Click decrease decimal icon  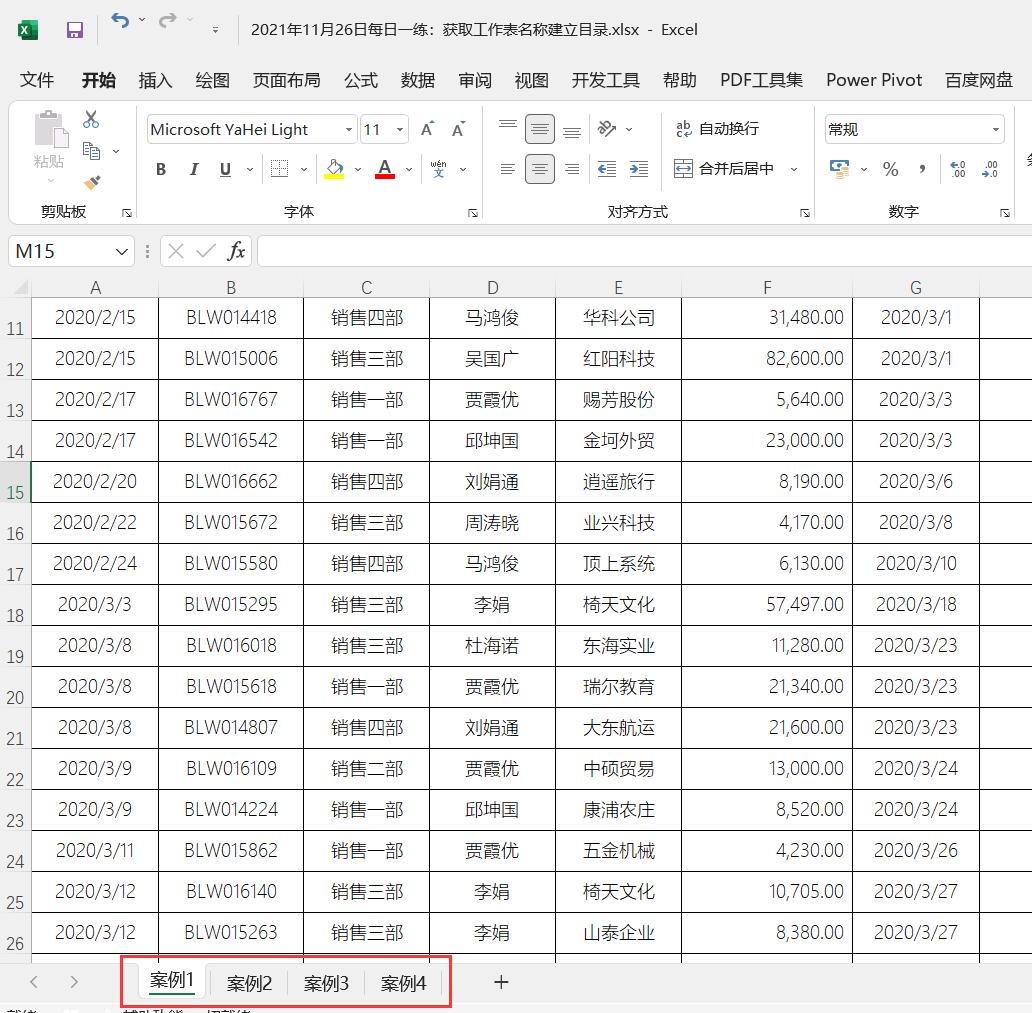(990, 169)
